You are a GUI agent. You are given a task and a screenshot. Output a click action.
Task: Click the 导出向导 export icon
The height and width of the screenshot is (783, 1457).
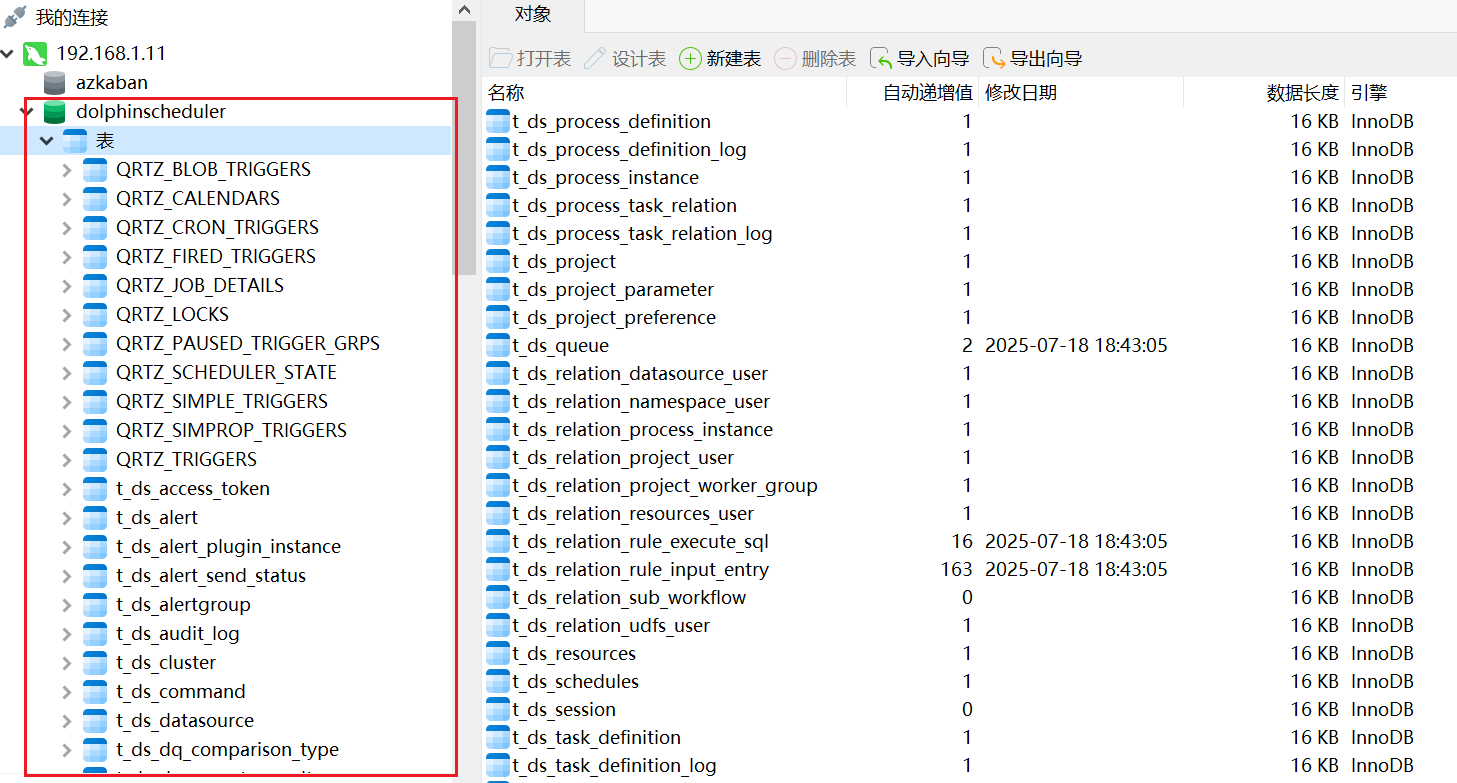(994, 59)
